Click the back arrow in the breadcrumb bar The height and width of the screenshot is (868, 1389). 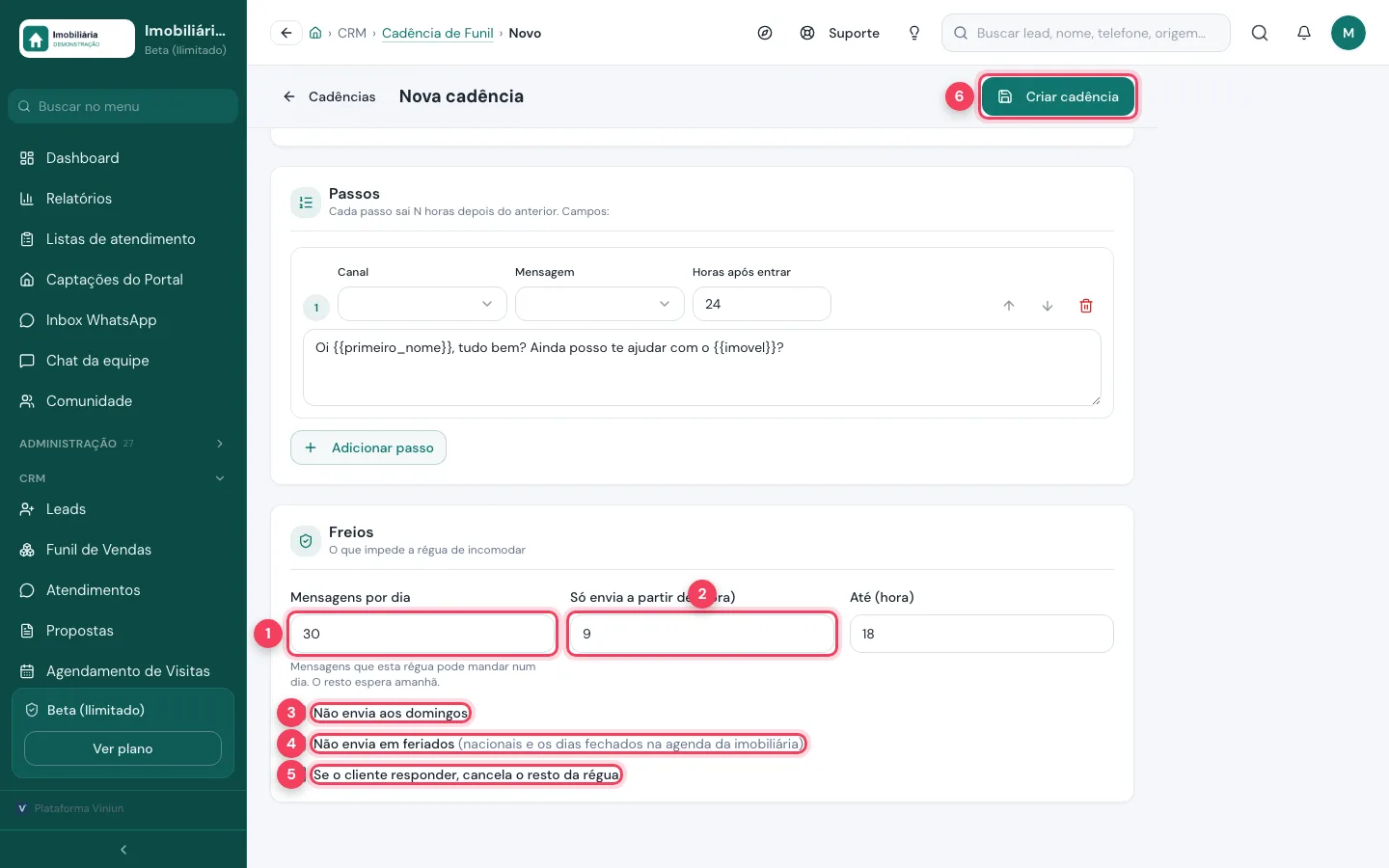tap(286, 33)
